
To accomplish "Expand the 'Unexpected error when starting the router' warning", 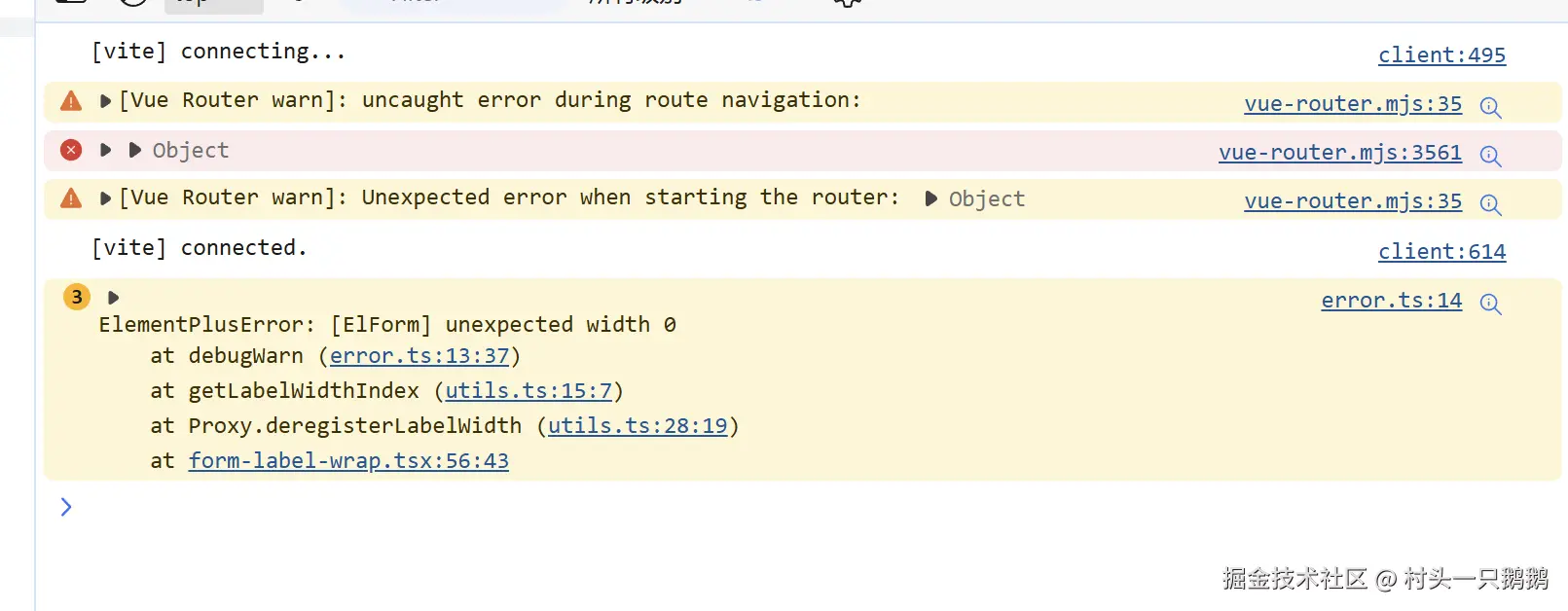I will pyautogui.click(x=105, y=198).
